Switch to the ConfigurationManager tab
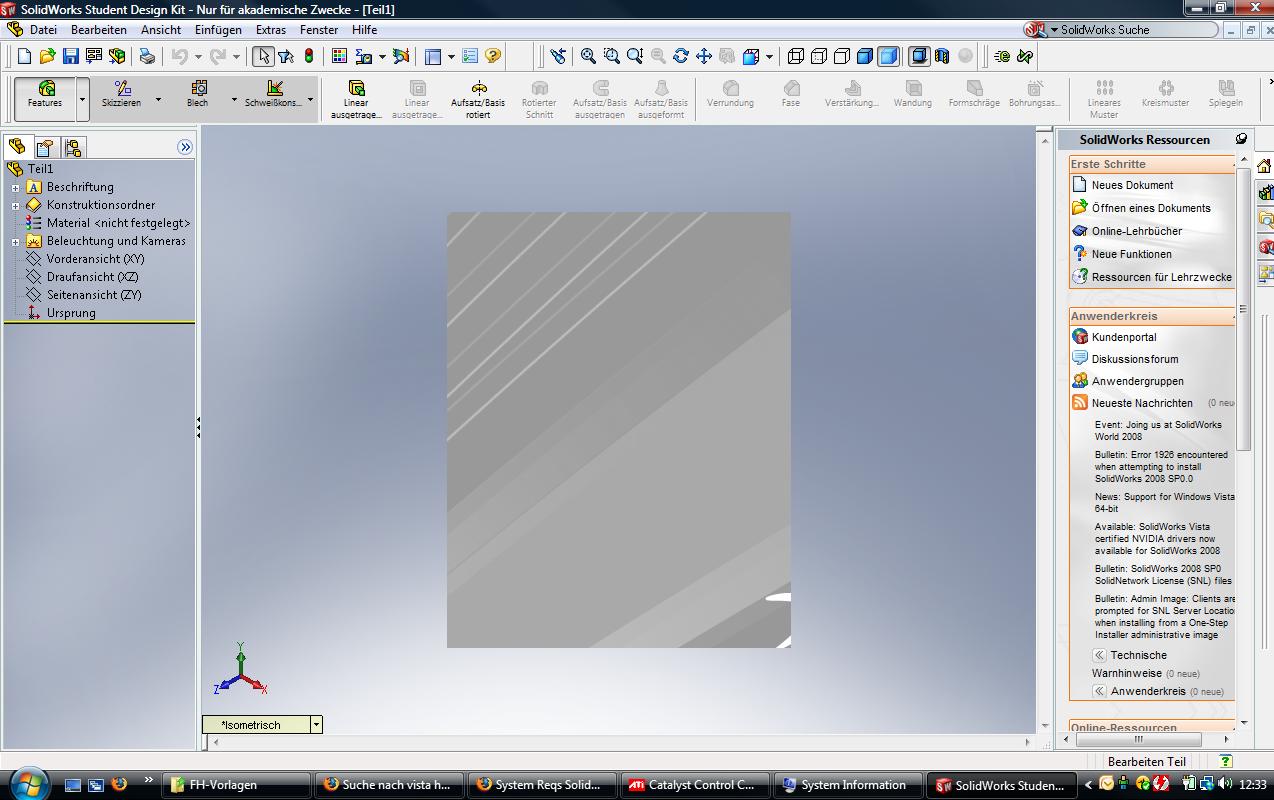This screenshot has width=1274, height=800. click(72, 148)
